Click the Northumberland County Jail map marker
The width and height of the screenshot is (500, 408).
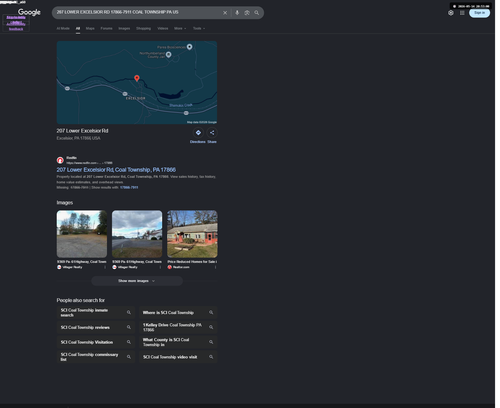(x=169, y=55)
